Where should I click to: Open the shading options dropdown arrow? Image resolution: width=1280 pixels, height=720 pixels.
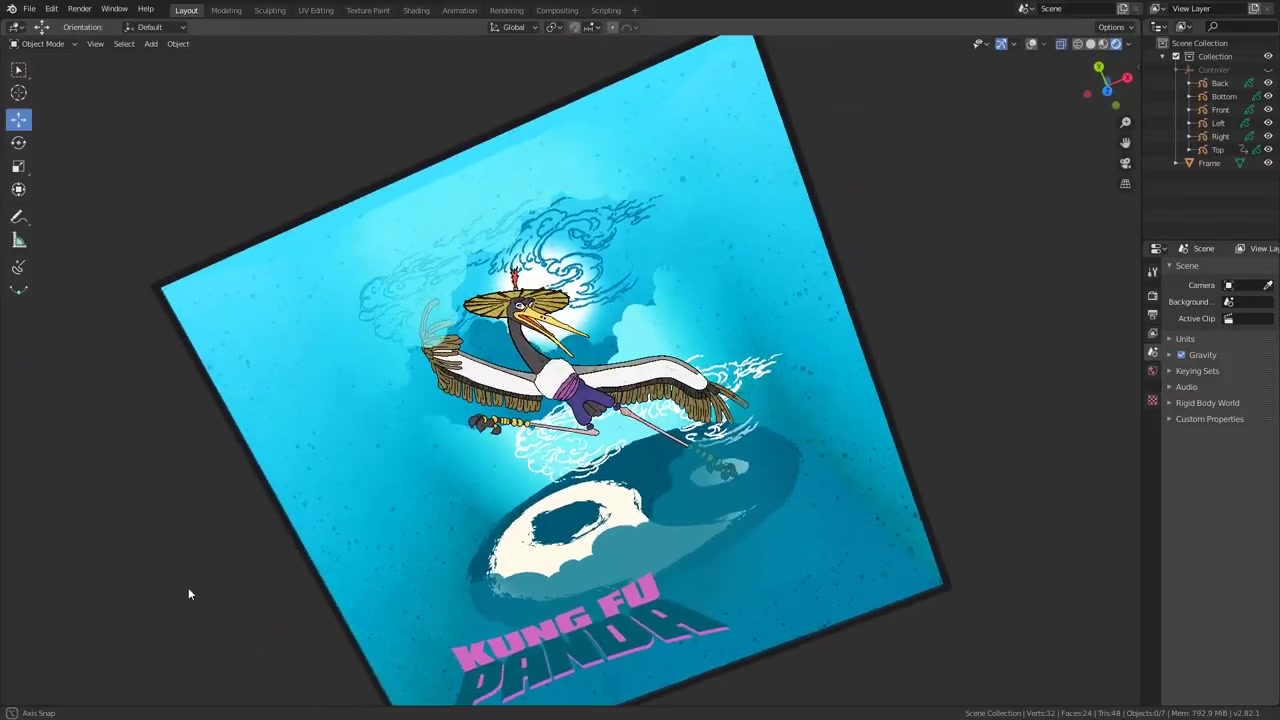click(x=1129, y=44)
